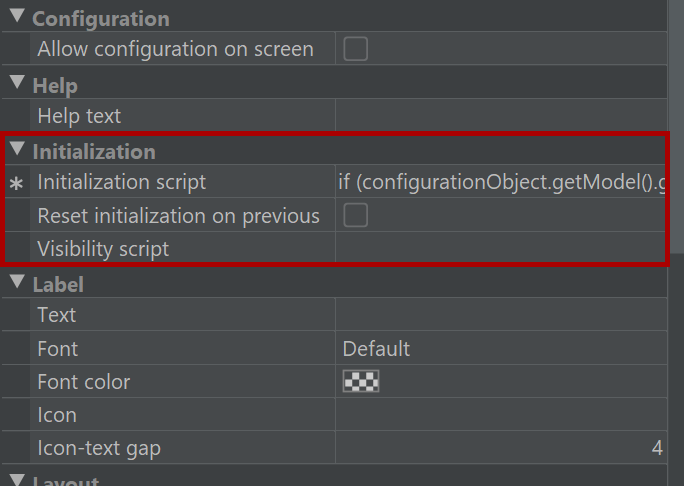The image size is (684, 486).
Task: Select the Visibility script property label
Action: coord(103,249)
